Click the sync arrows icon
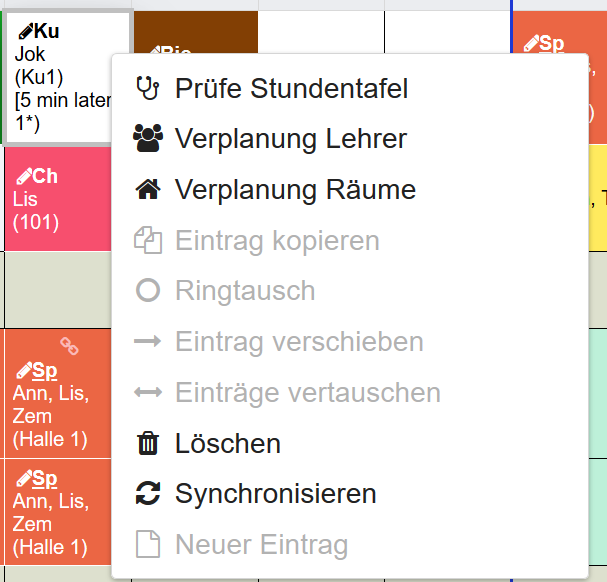 pos(147,494)
